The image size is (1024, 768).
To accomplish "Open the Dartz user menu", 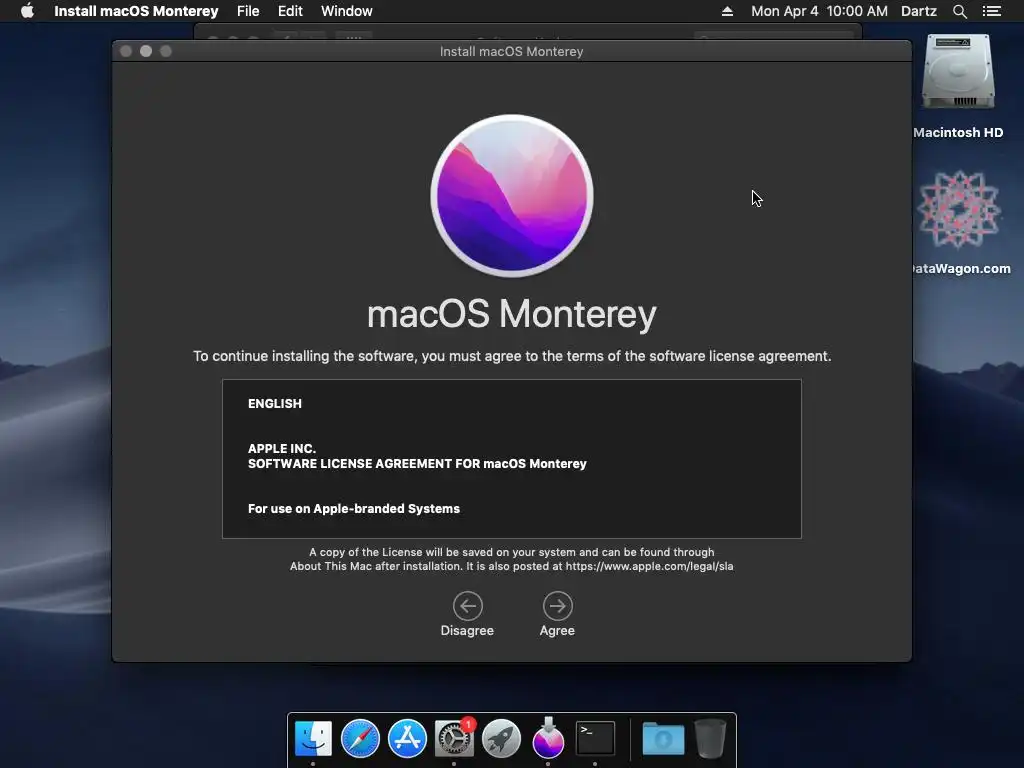I will [x=918, y=11].
